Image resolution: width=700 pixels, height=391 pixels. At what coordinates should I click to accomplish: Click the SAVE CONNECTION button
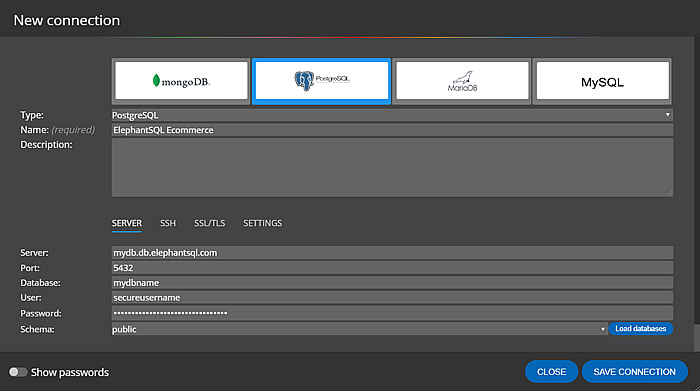click(634, 371)
